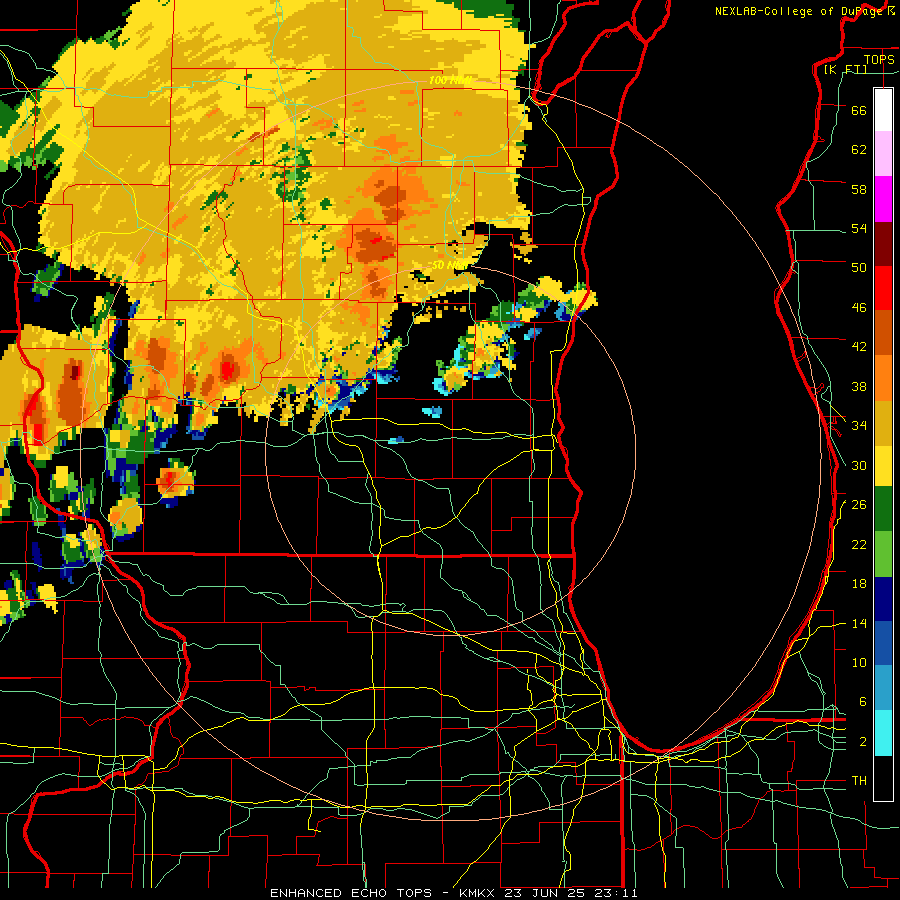Click the navy blue legend swatch
The width and height of the screenshot is (900, 900).
tap(883, 599)
